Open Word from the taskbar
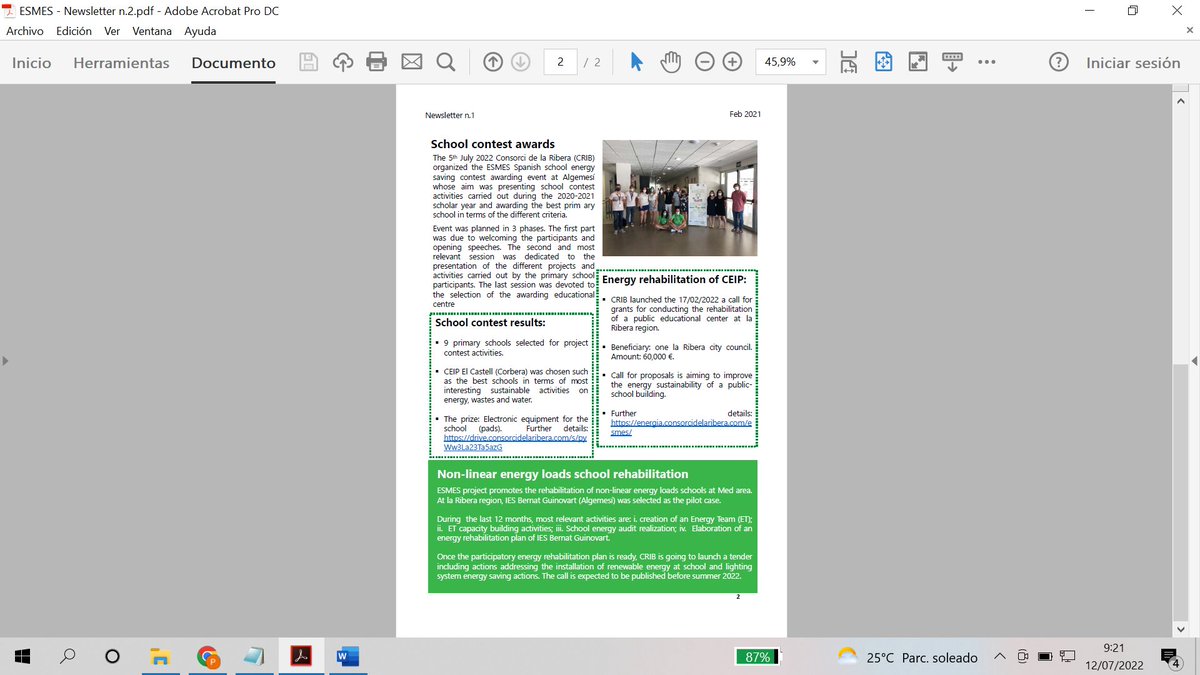This screenshot has width=1200, height=675. (x=347, y=657)
